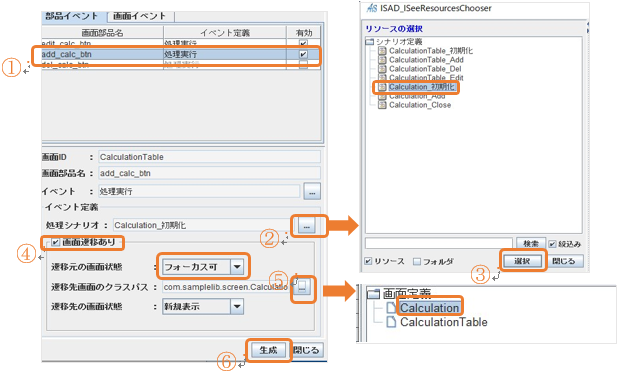Select the add_calc_btn row in the table
Screen dimensions: 617x371
coord(181,54)
